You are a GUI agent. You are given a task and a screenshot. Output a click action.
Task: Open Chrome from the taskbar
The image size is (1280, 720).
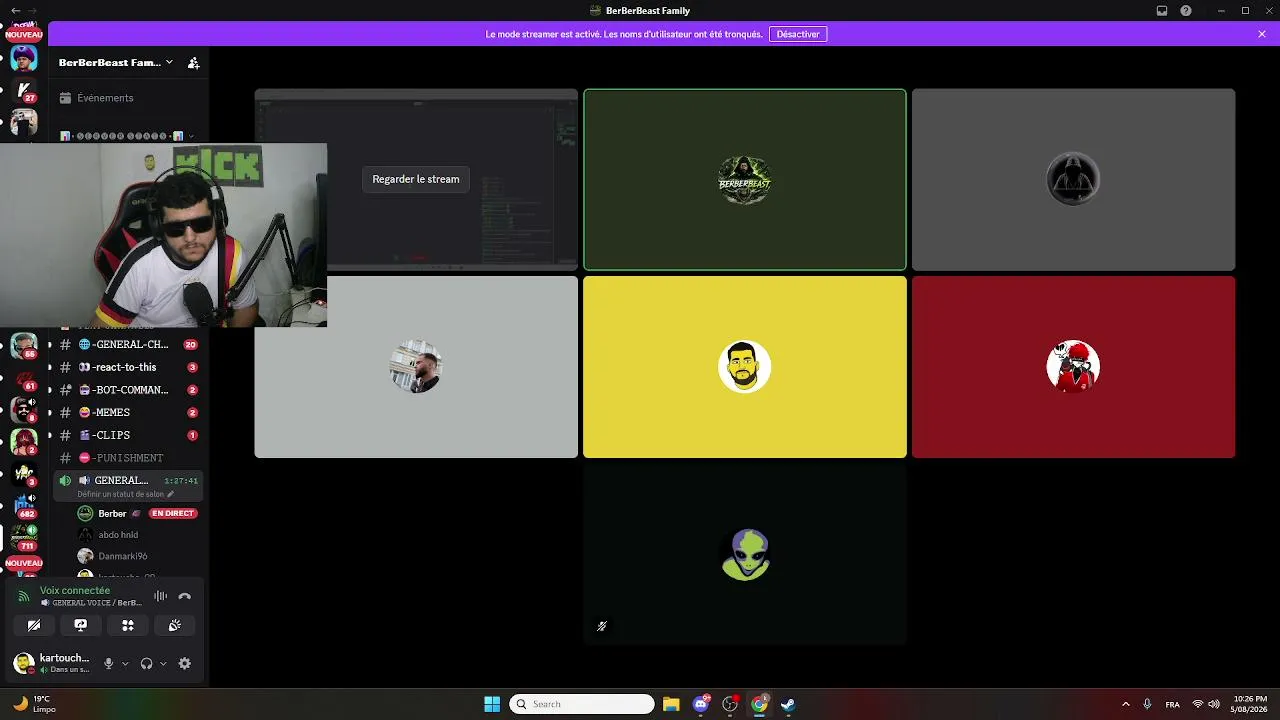tap(759, 704)
